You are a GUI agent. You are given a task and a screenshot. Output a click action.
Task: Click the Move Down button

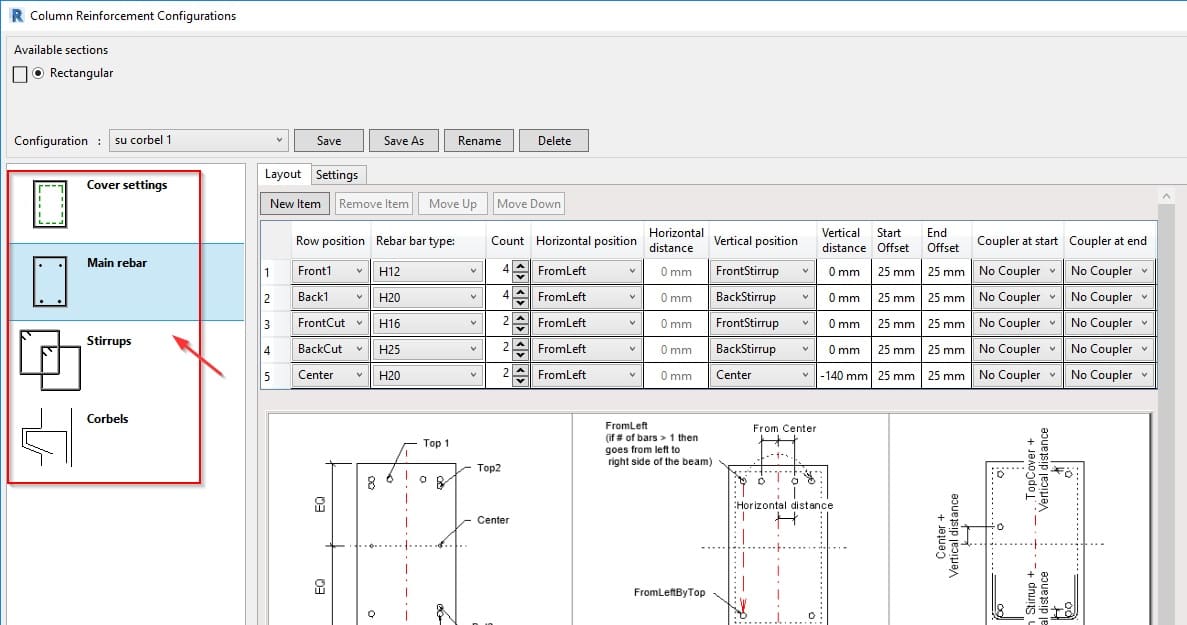pyautogui.click(x=529, y=204)
